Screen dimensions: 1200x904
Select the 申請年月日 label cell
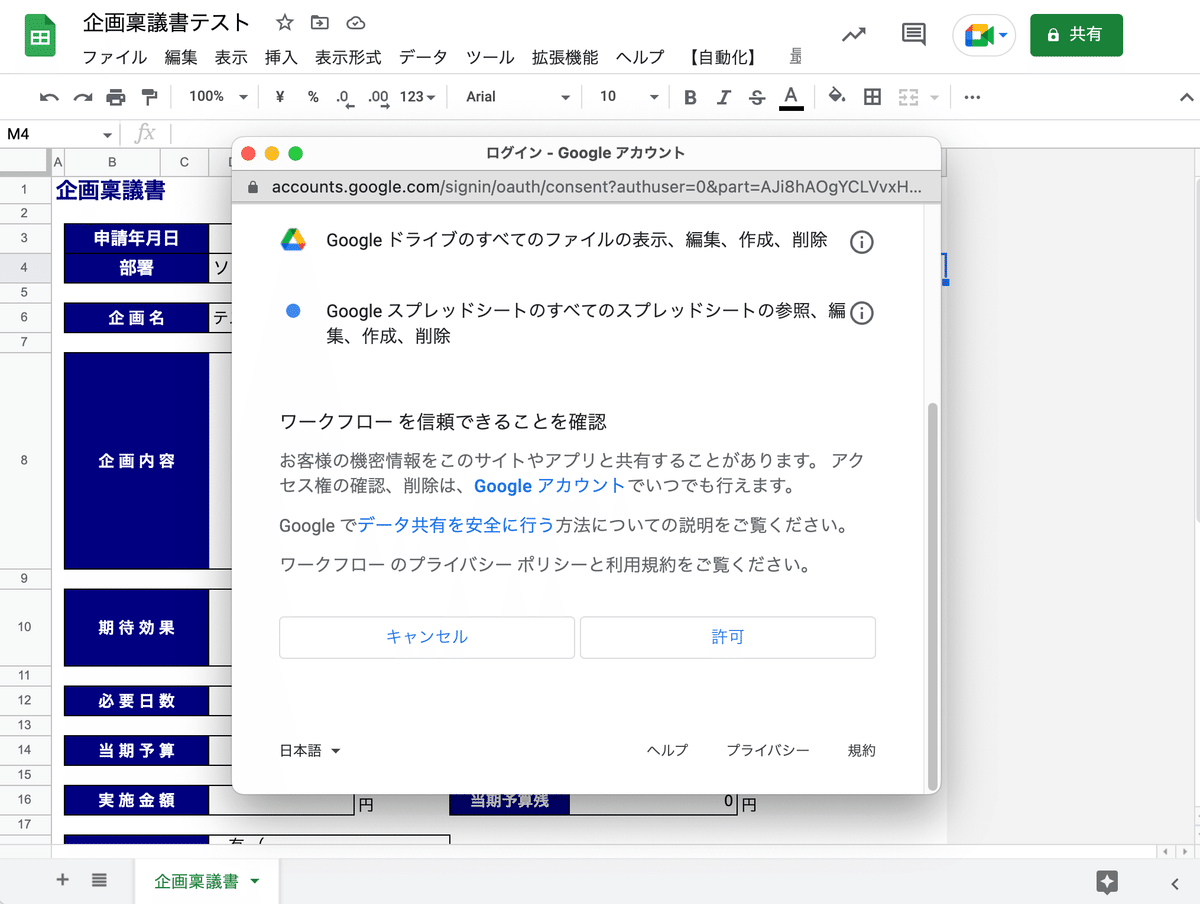pos(136,238)
